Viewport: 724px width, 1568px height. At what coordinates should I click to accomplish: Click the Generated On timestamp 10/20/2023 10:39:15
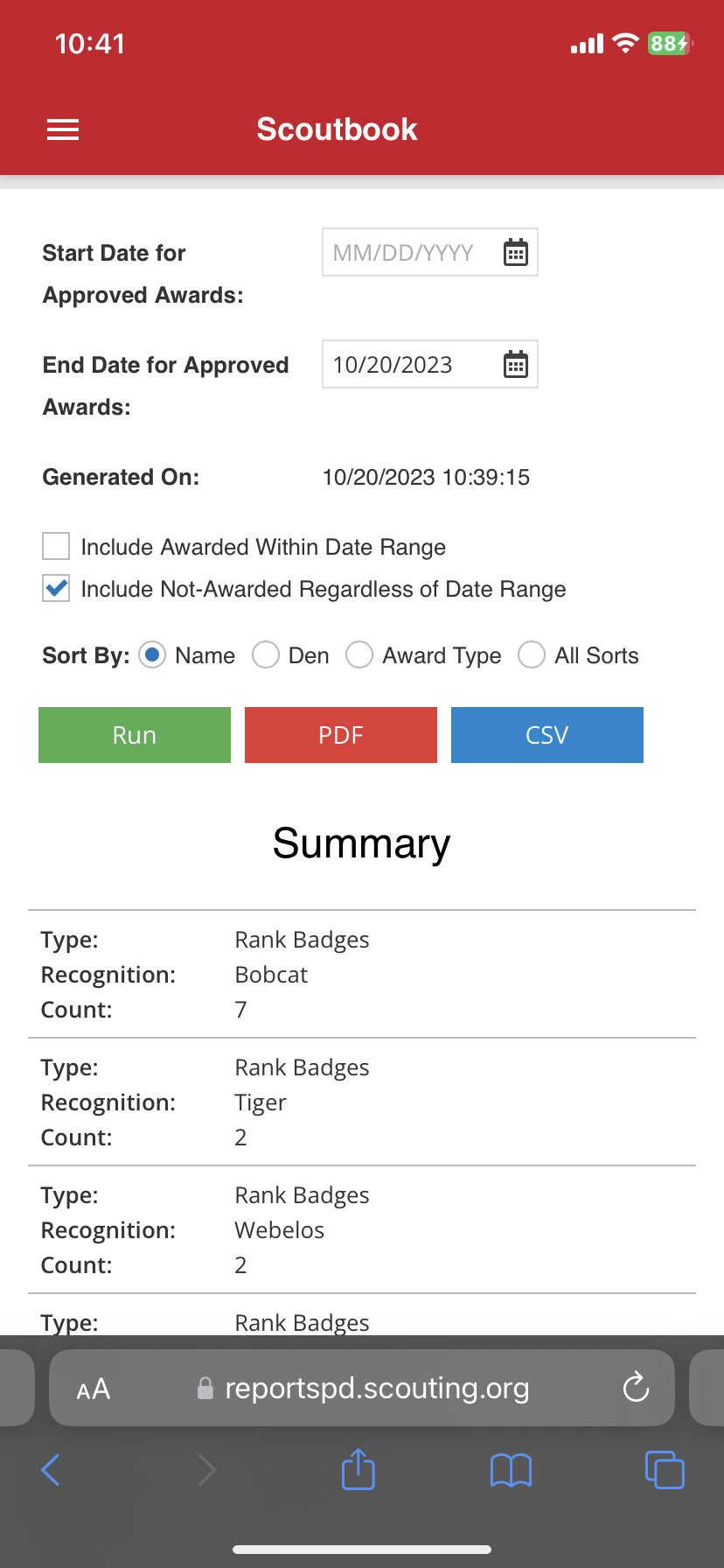(x=426, y=477)
